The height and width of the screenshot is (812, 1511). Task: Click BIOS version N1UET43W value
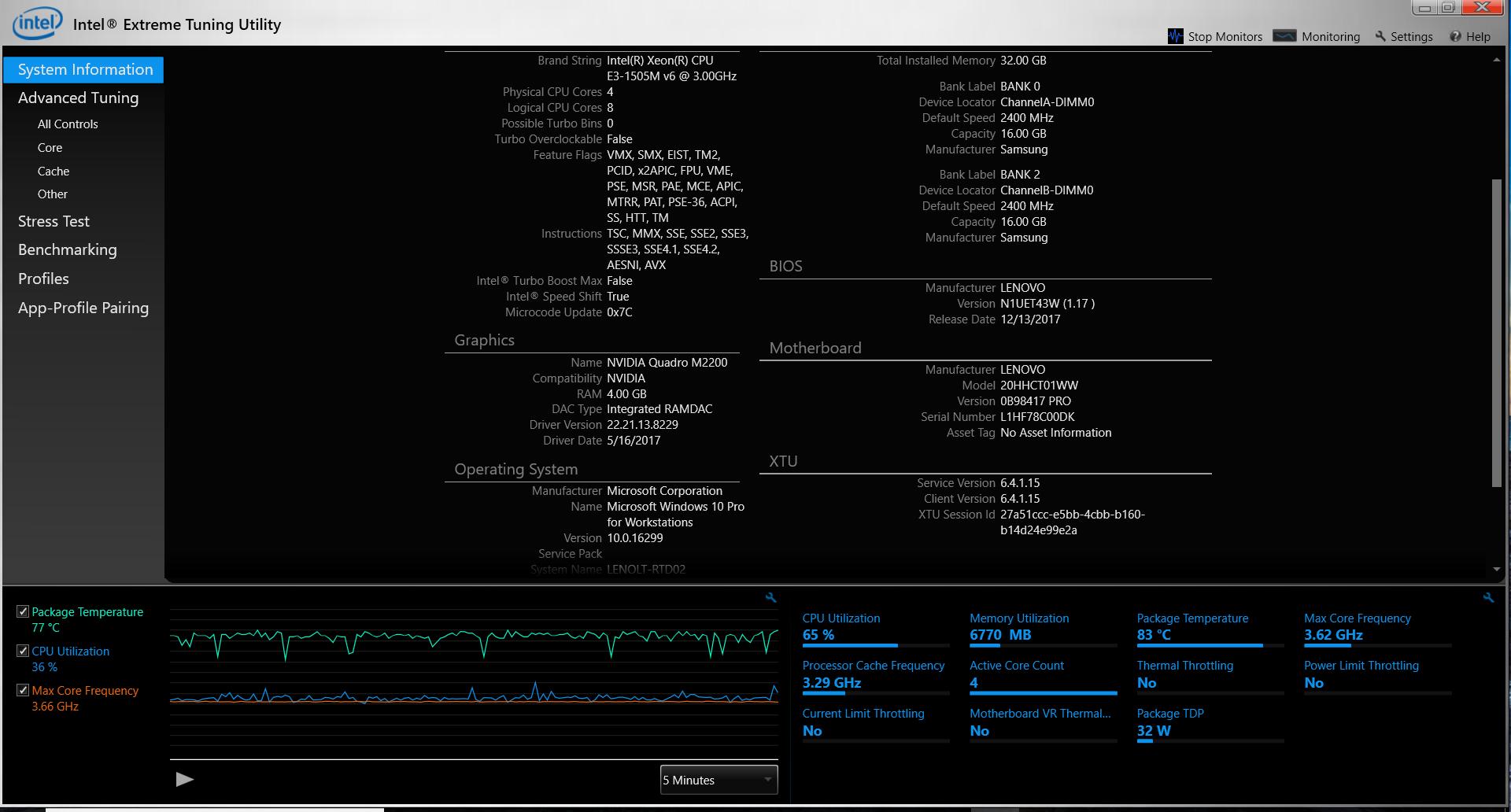click(1047, 304)
